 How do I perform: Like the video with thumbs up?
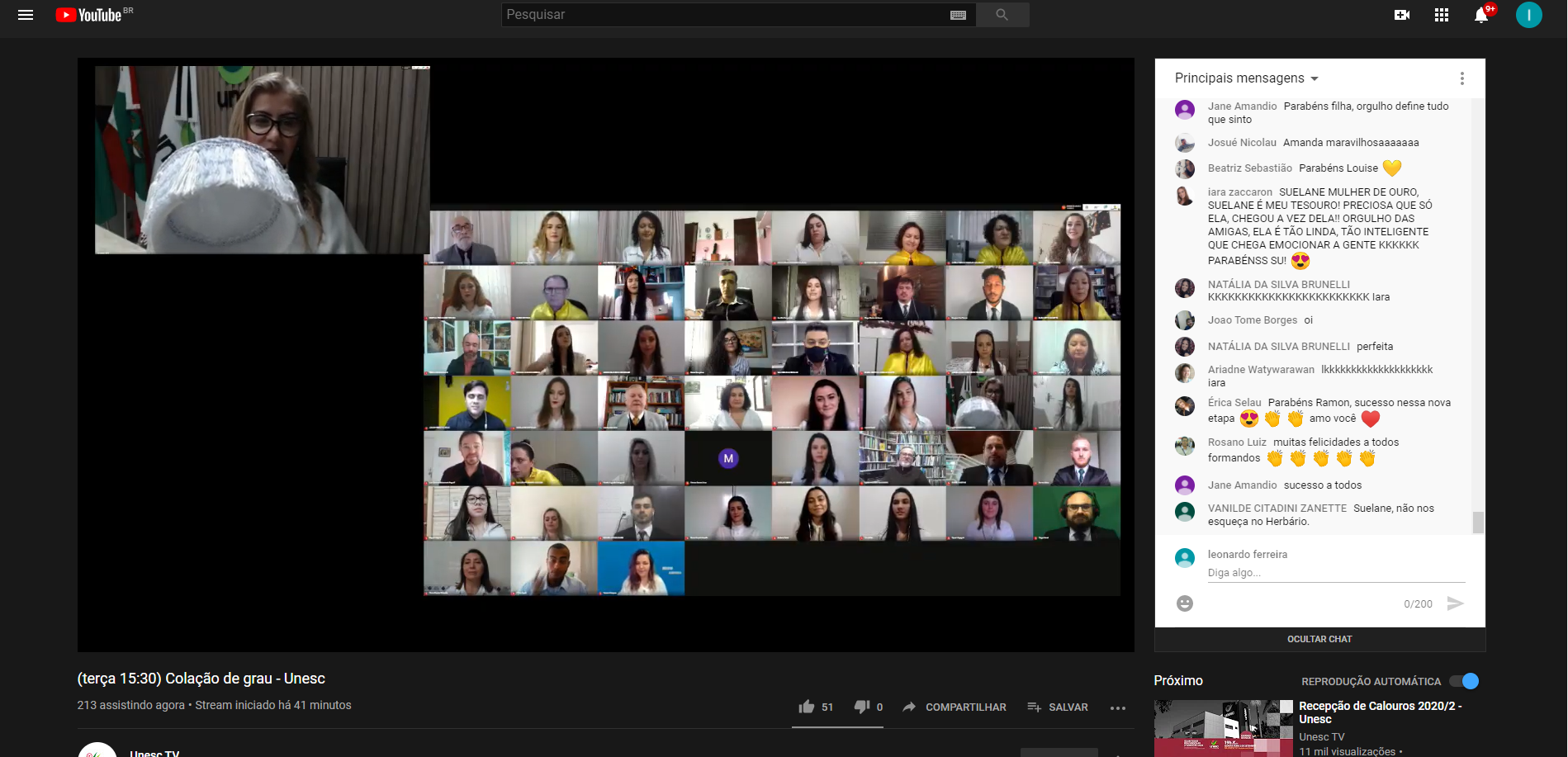(807, 707)
